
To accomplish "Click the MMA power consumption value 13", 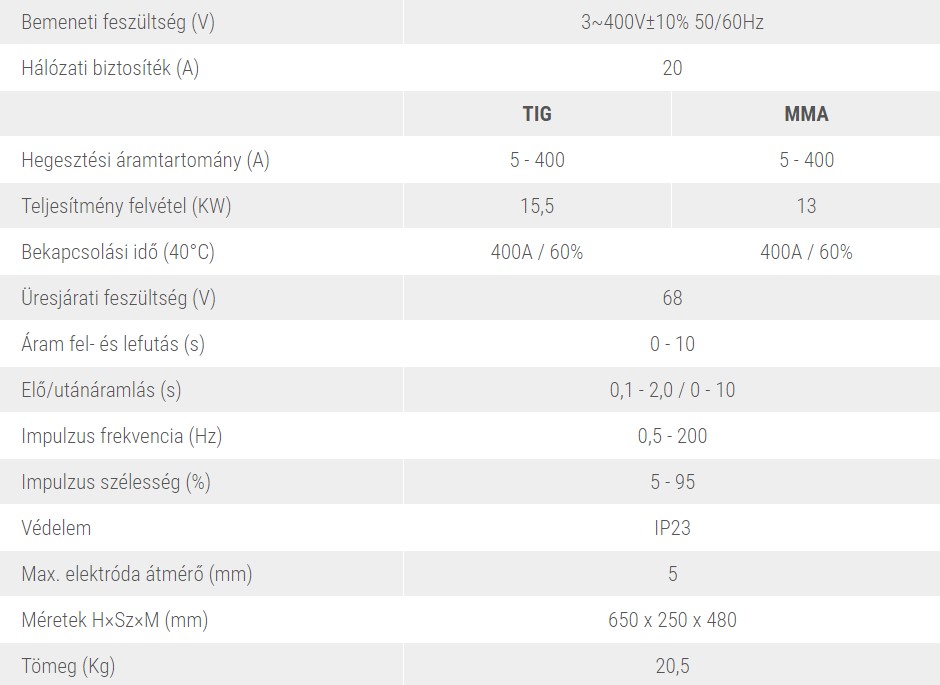I will click(806, 206).
